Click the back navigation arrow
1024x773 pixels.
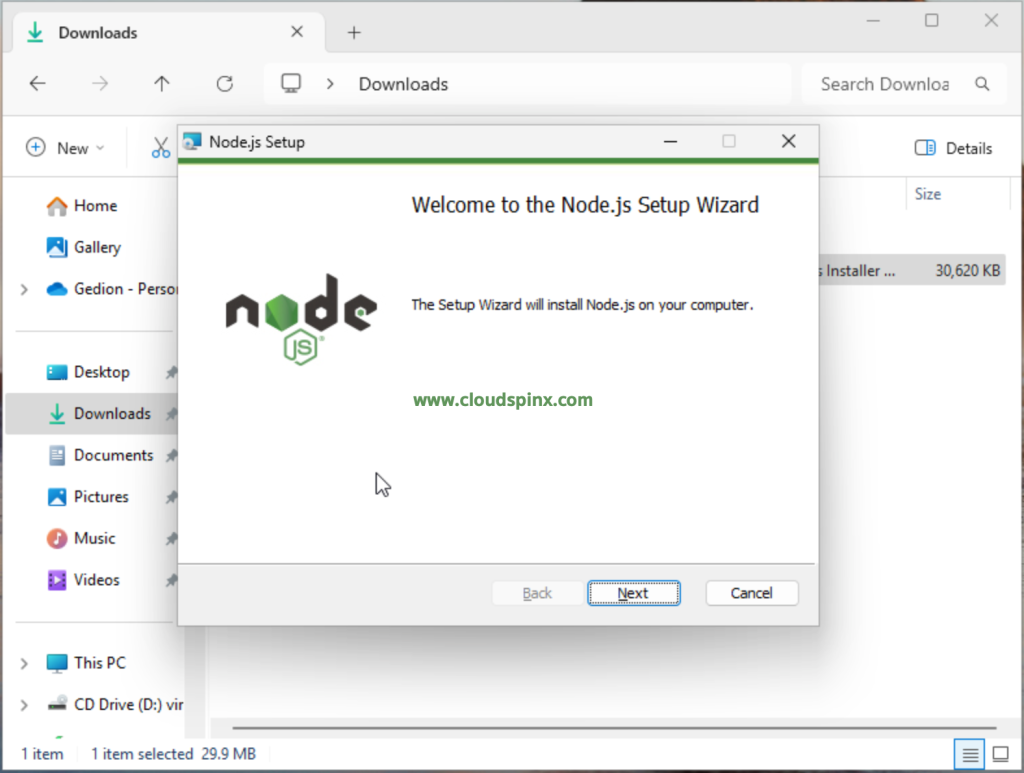[x=37, y=84]
